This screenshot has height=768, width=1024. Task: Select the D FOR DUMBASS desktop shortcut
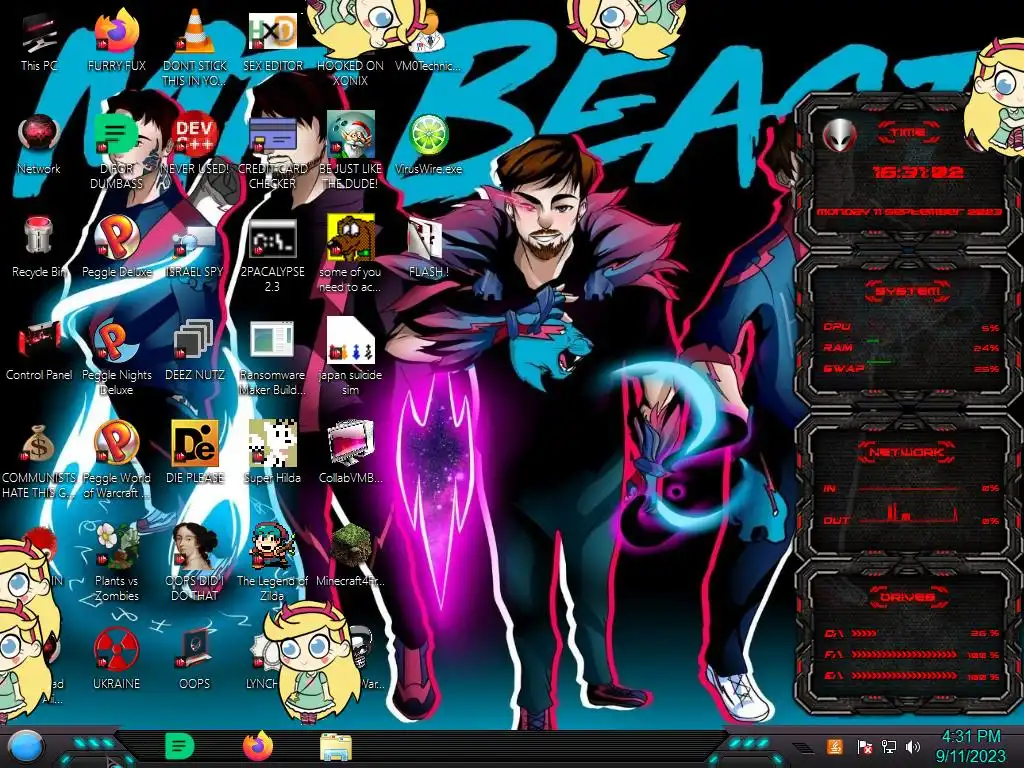116,152
